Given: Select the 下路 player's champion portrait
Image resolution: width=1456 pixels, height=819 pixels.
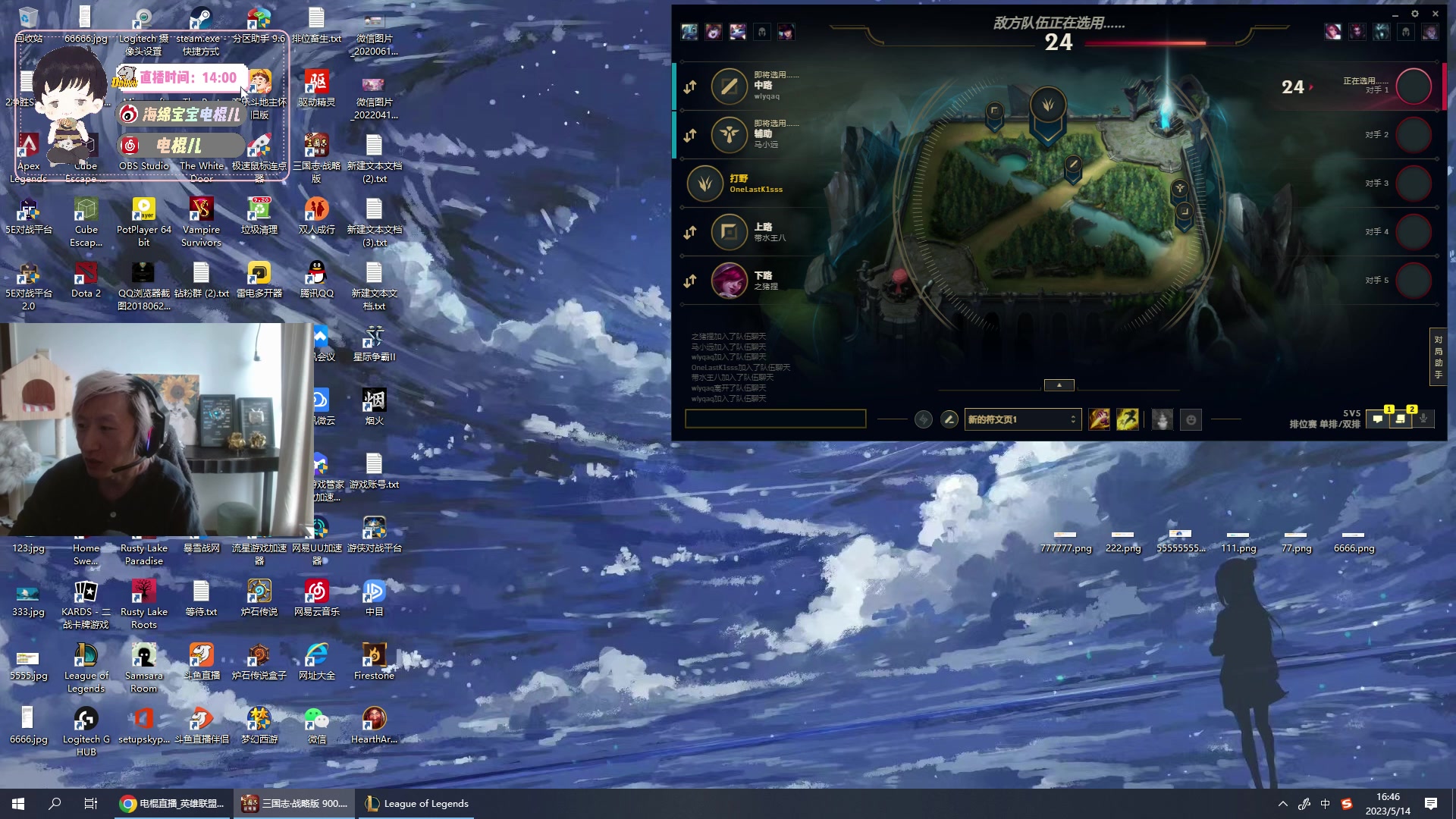Looking at the screenshot, I should [x=729, y=281].
